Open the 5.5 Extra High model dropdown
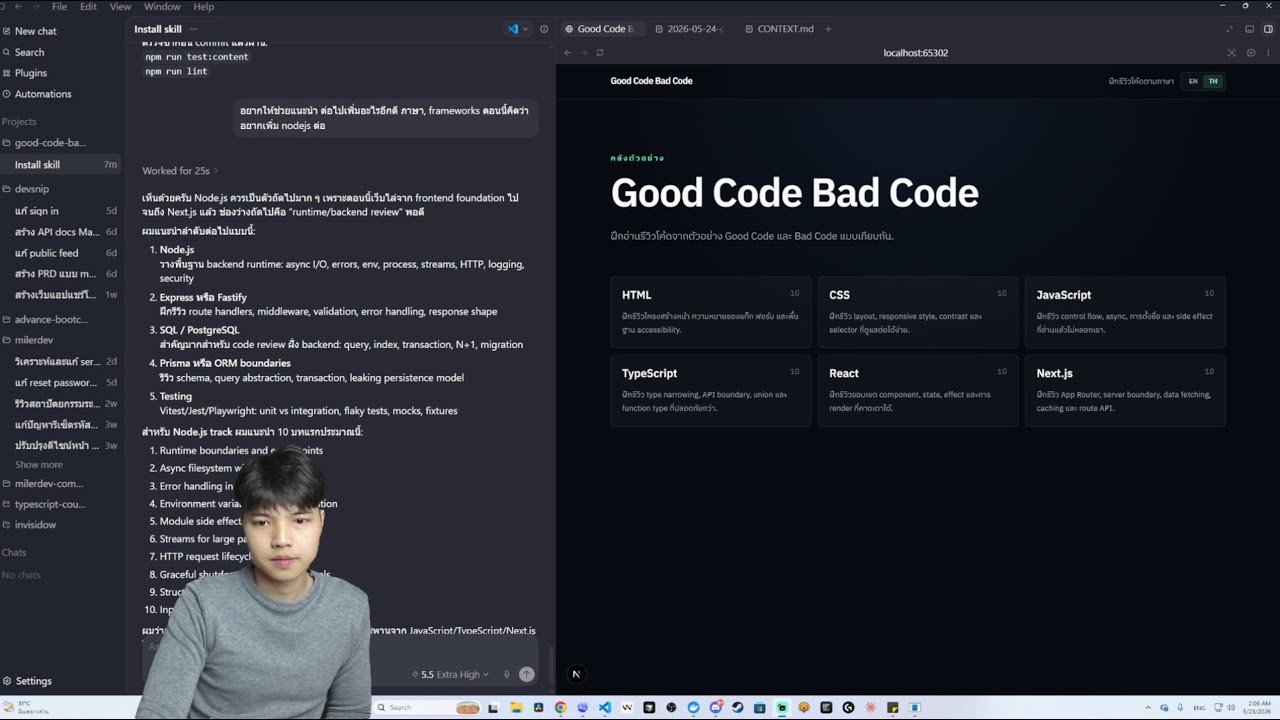The image size is (1280, 720). (450, 674)
